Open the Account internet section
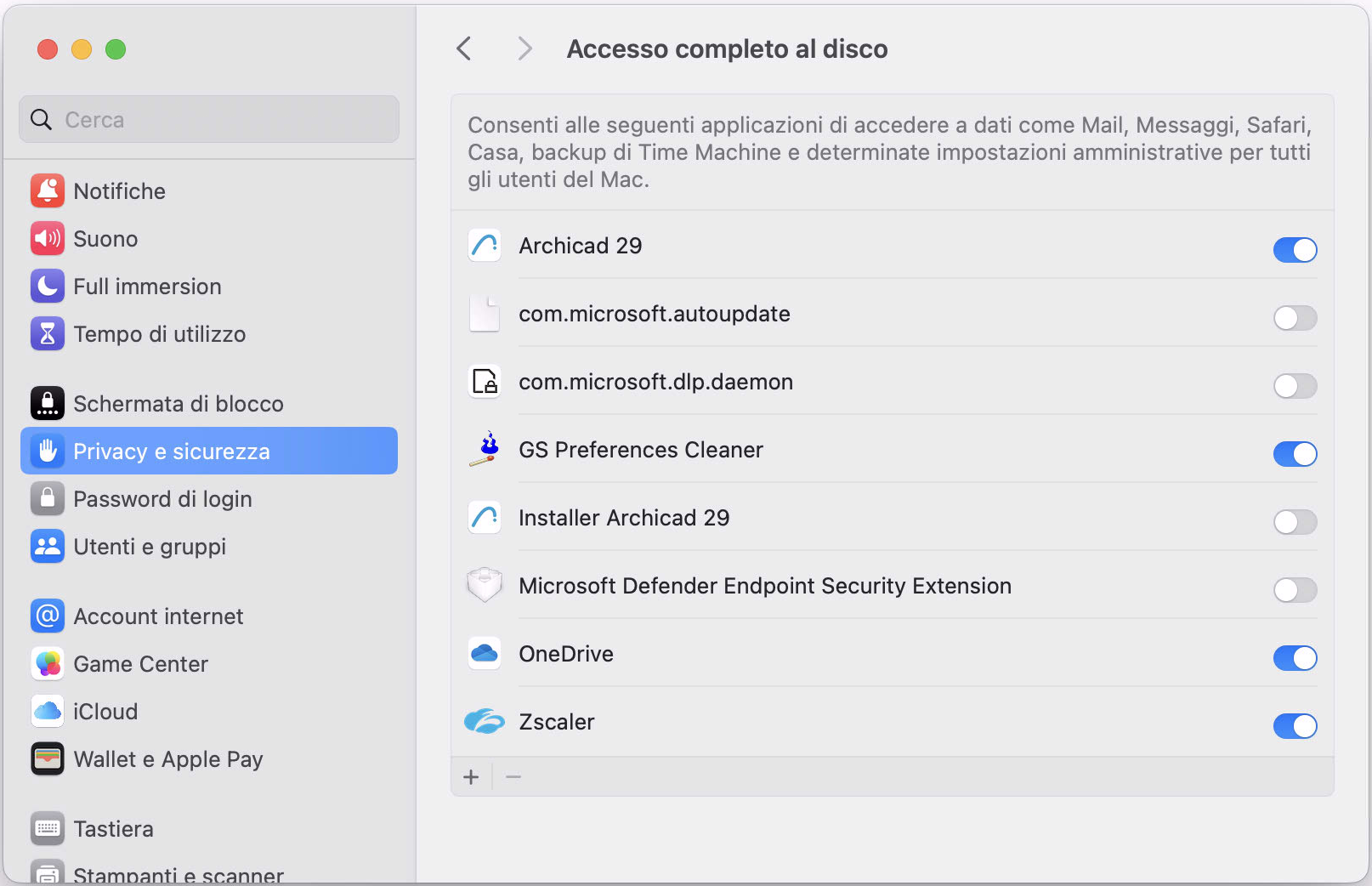The width and height of the screenshot is (1372, 886). point(158,616)
